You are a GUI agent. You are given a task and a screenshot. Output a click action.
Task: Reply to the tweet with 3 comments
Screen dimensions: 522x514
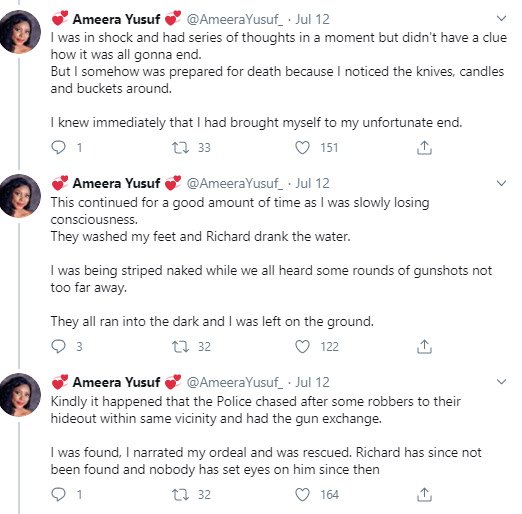[58, 346]
